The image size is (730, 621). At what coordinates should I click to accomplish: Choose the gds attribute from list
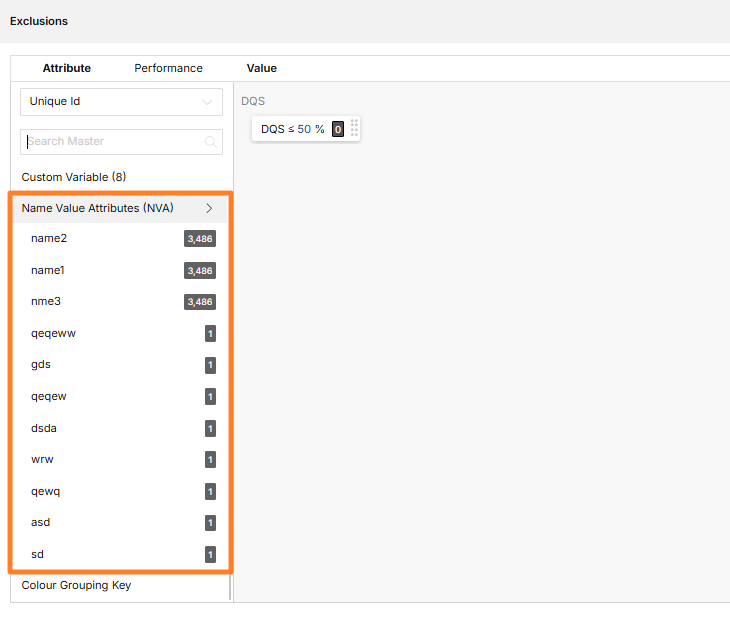pos(41,365)
